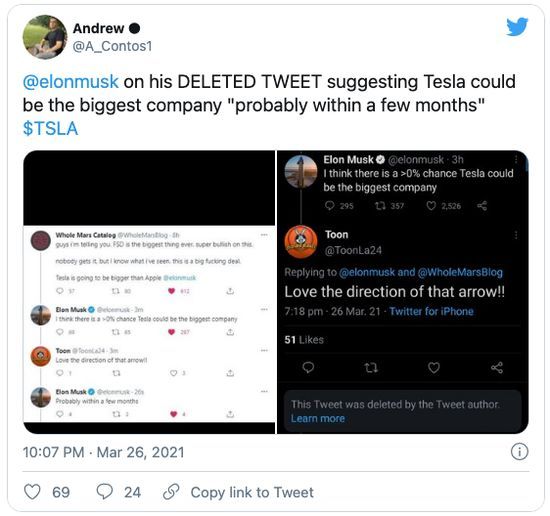Open the Twitter for iPhone link
550x516 pixels.
click(431, 311)
